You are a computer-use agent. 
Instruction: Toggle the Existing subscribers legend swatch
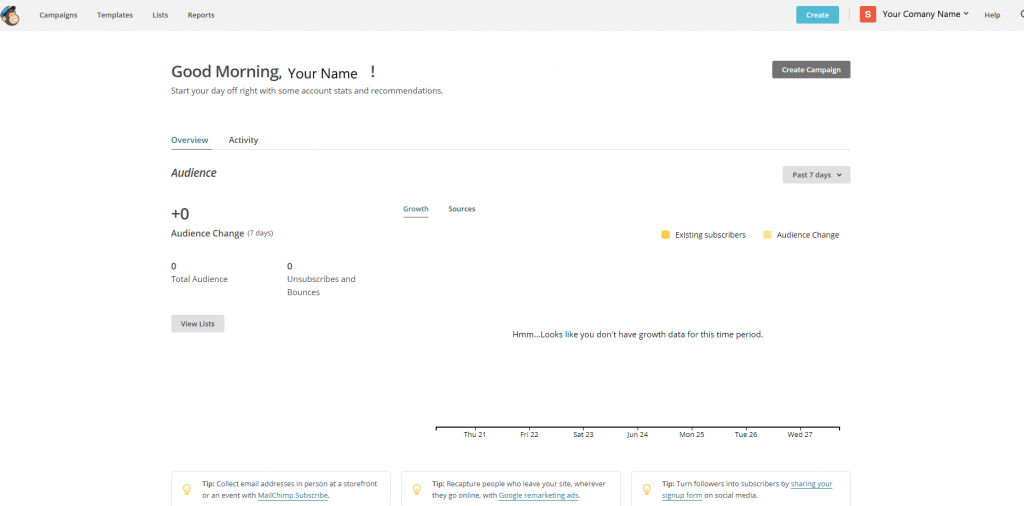tap(665, 235)
